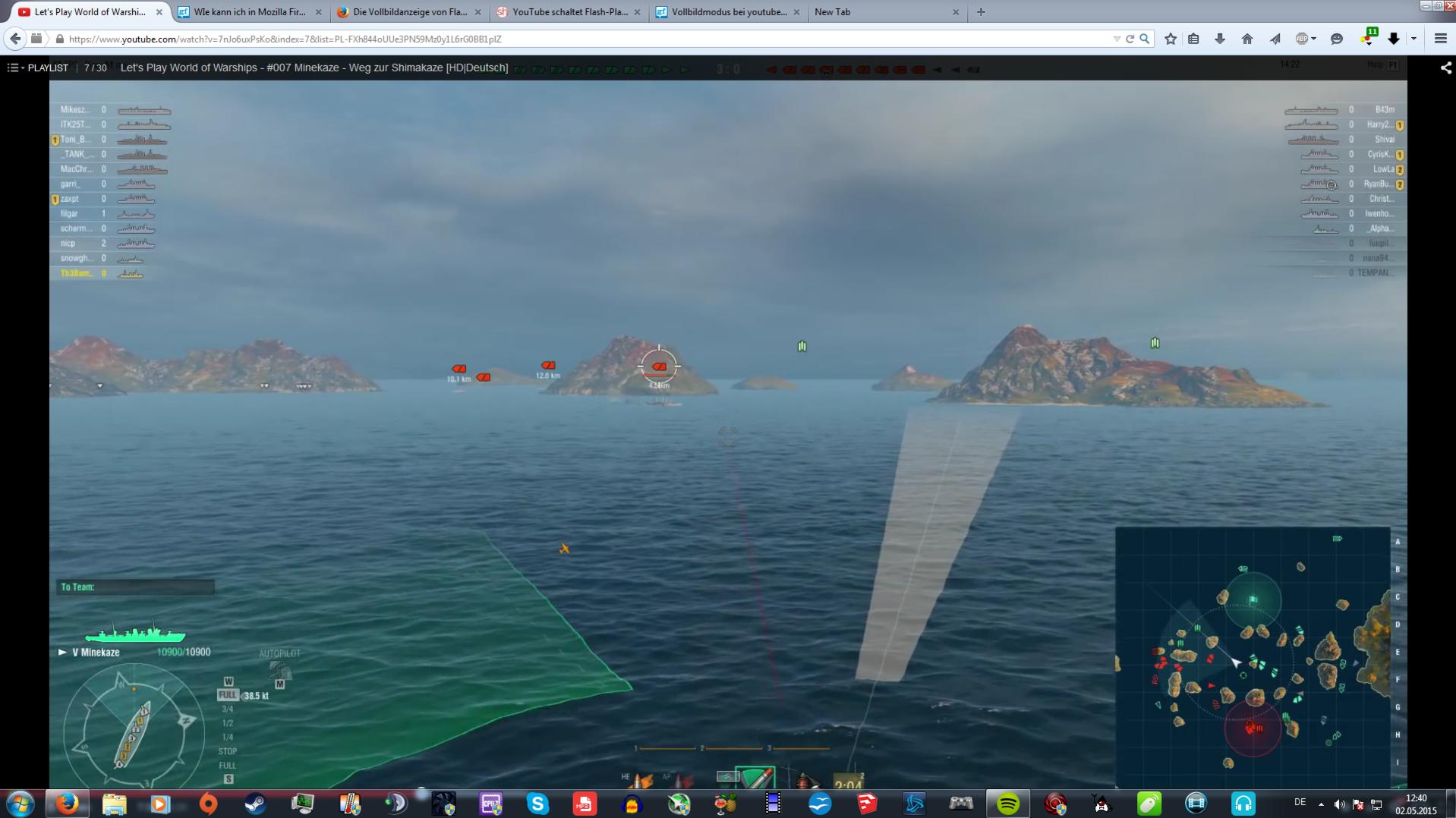Open the URL history dropdown arrow
The height and width of the screenshot is (818, 1456).
[1116, 39]
